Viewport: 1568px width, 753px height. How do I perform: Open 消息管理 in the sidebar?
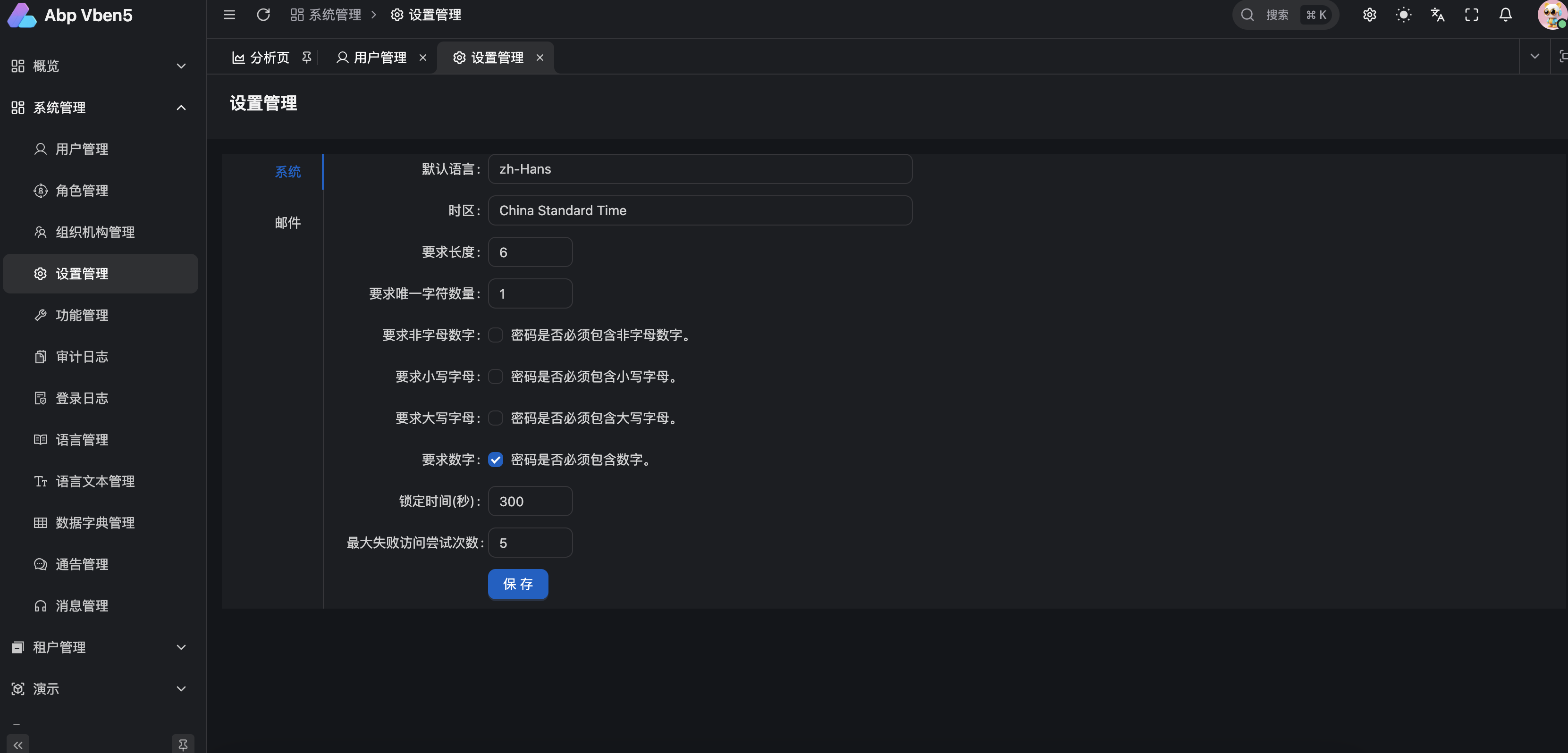[x=101, y=606]
